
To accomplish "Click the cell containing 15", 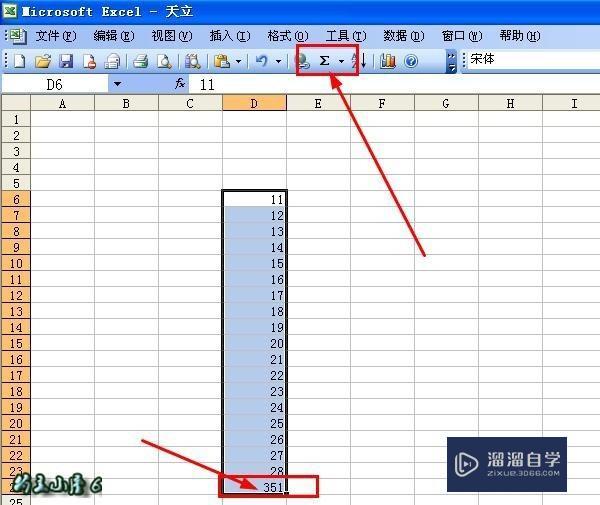I will click(x=254, y=263).
